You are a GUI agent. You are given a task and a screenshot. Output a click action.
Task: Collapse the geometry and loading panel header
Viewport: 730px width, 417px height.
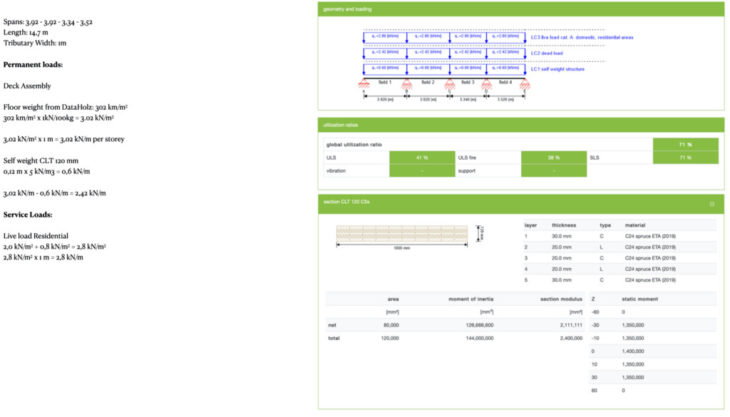[520, 8]
